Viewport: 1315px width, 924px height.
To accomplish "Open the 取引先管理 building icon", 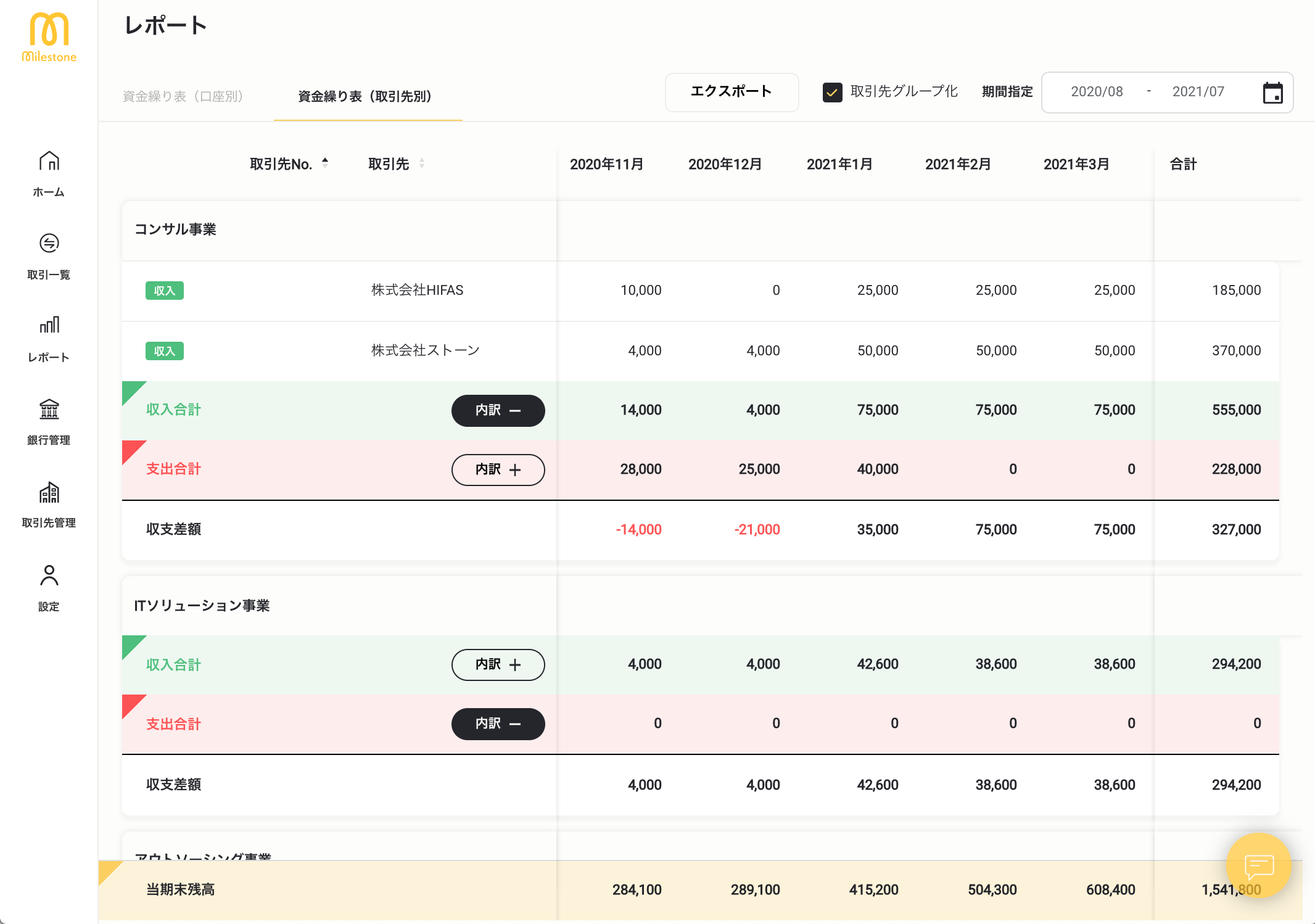I will point(49,492).
